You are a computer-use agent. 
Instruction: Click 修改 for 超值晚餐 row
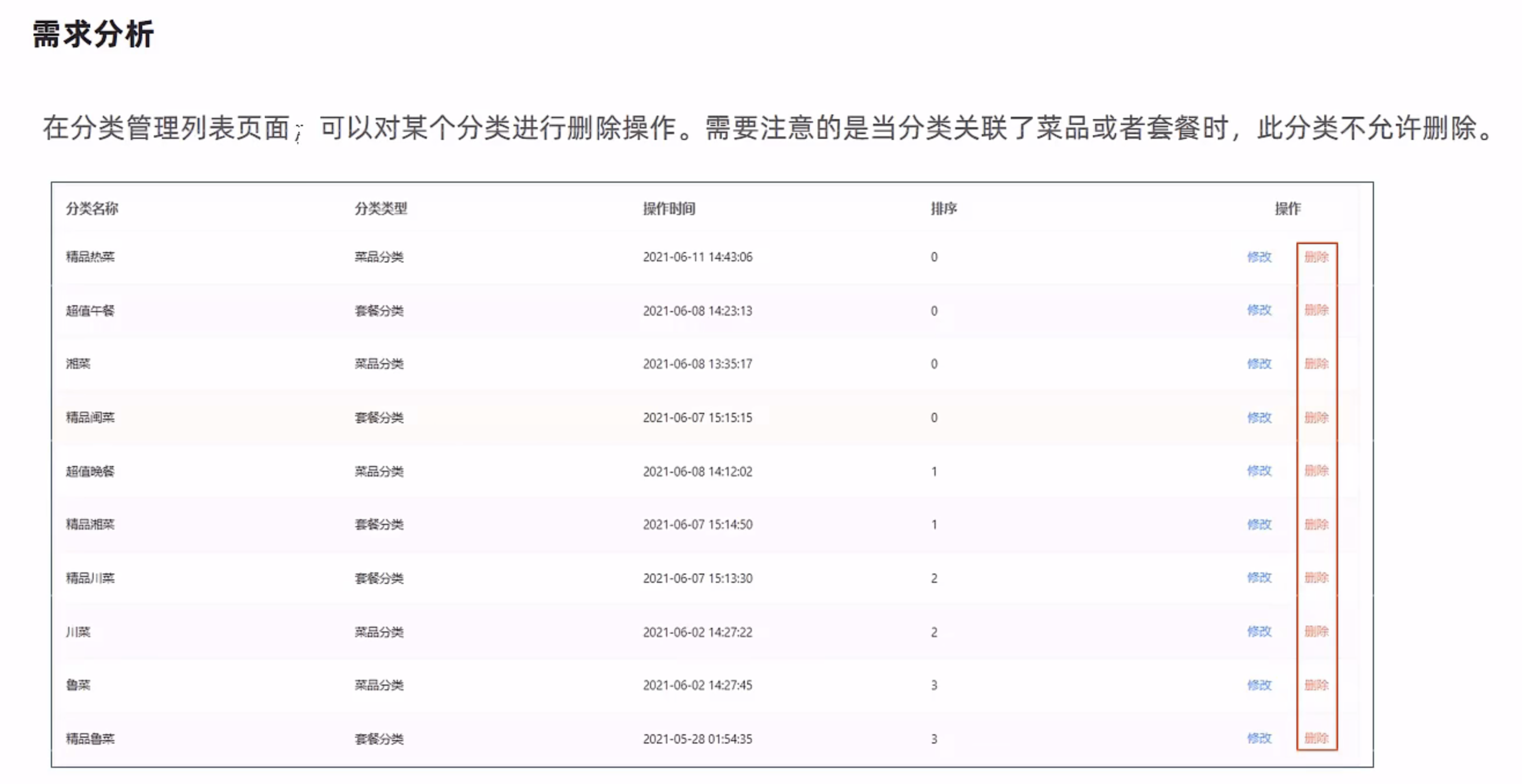[x=1258, y=471]
